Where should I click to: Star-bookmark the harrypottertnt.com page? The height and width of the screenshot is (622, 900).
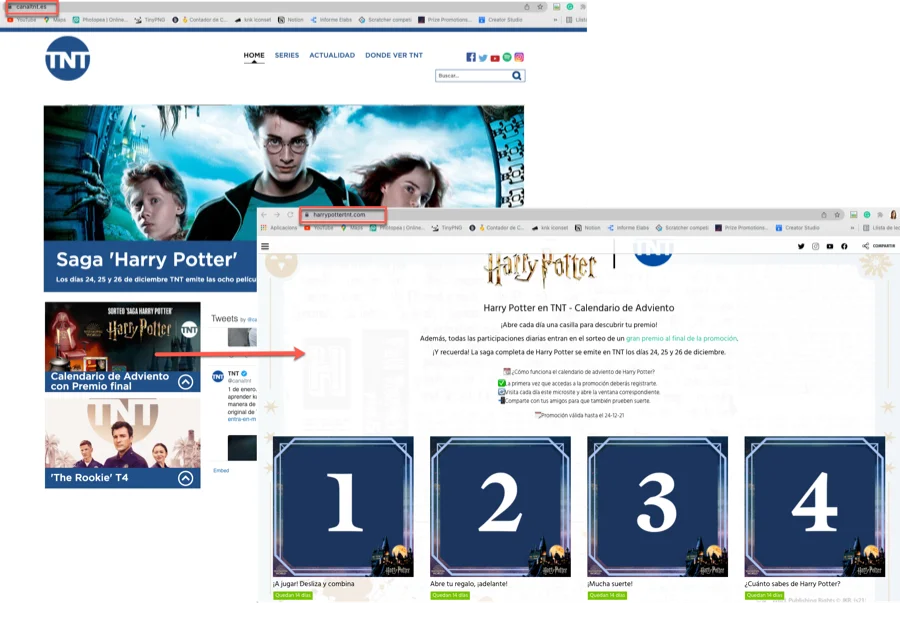pos(837,215)
